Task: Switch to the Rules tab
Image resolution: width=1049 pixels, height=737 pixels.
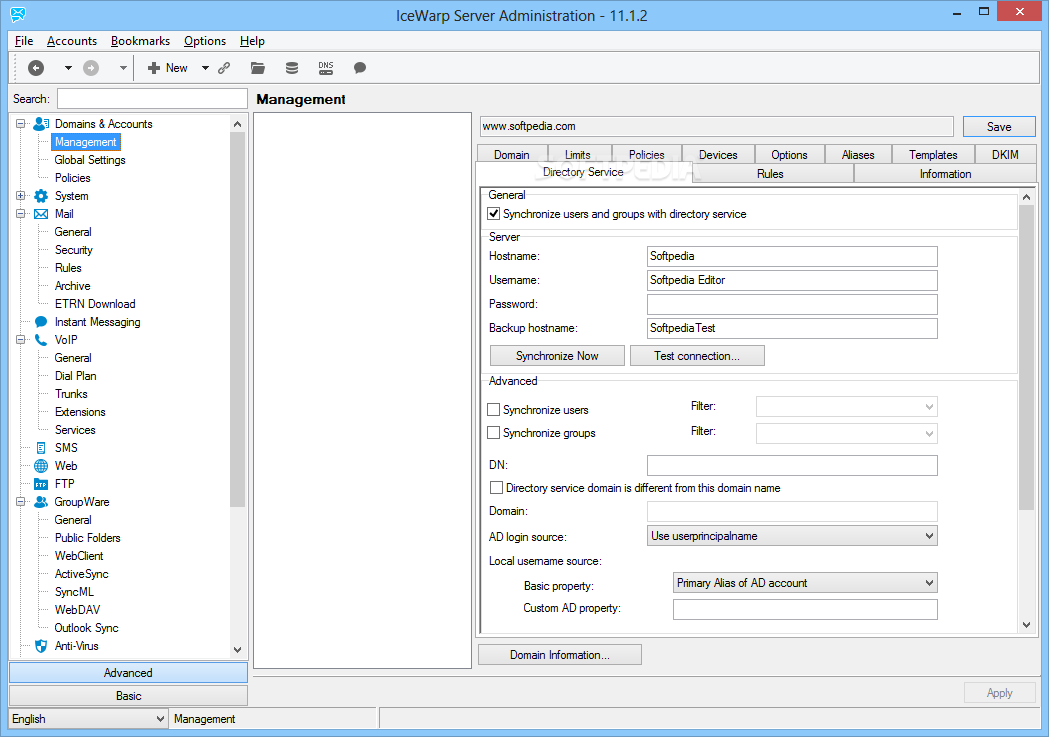Action: (x=770, y=173)
